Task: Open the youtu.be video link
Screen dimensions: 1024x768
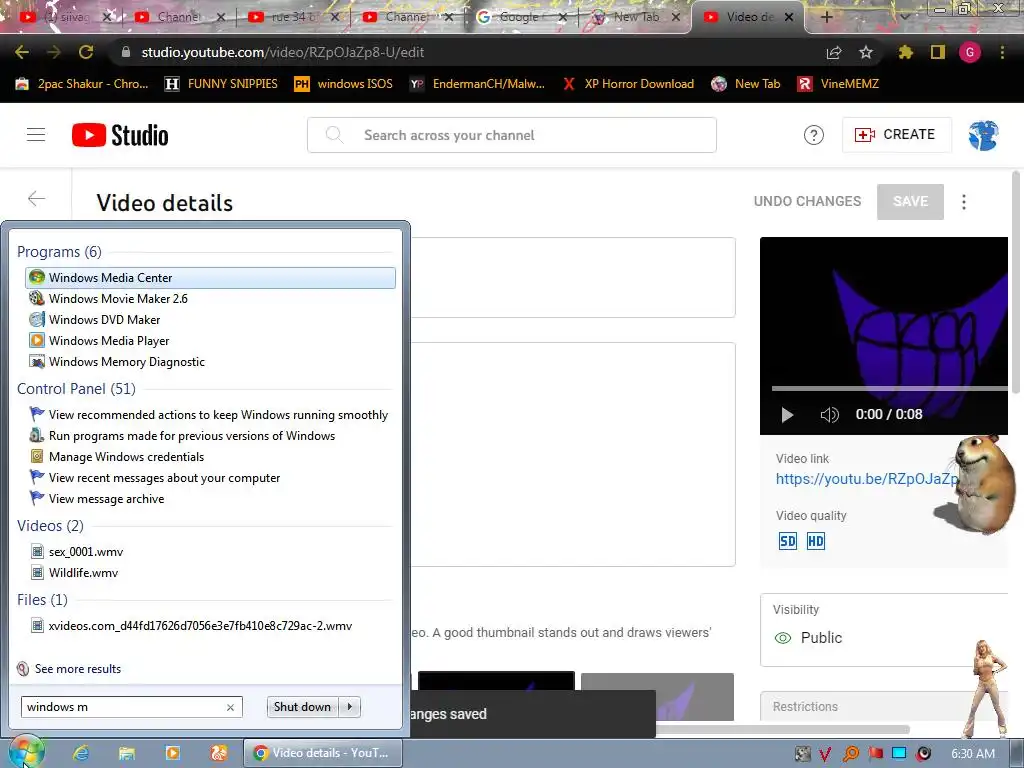Action: pyautogui.click(x=866, y=479)
